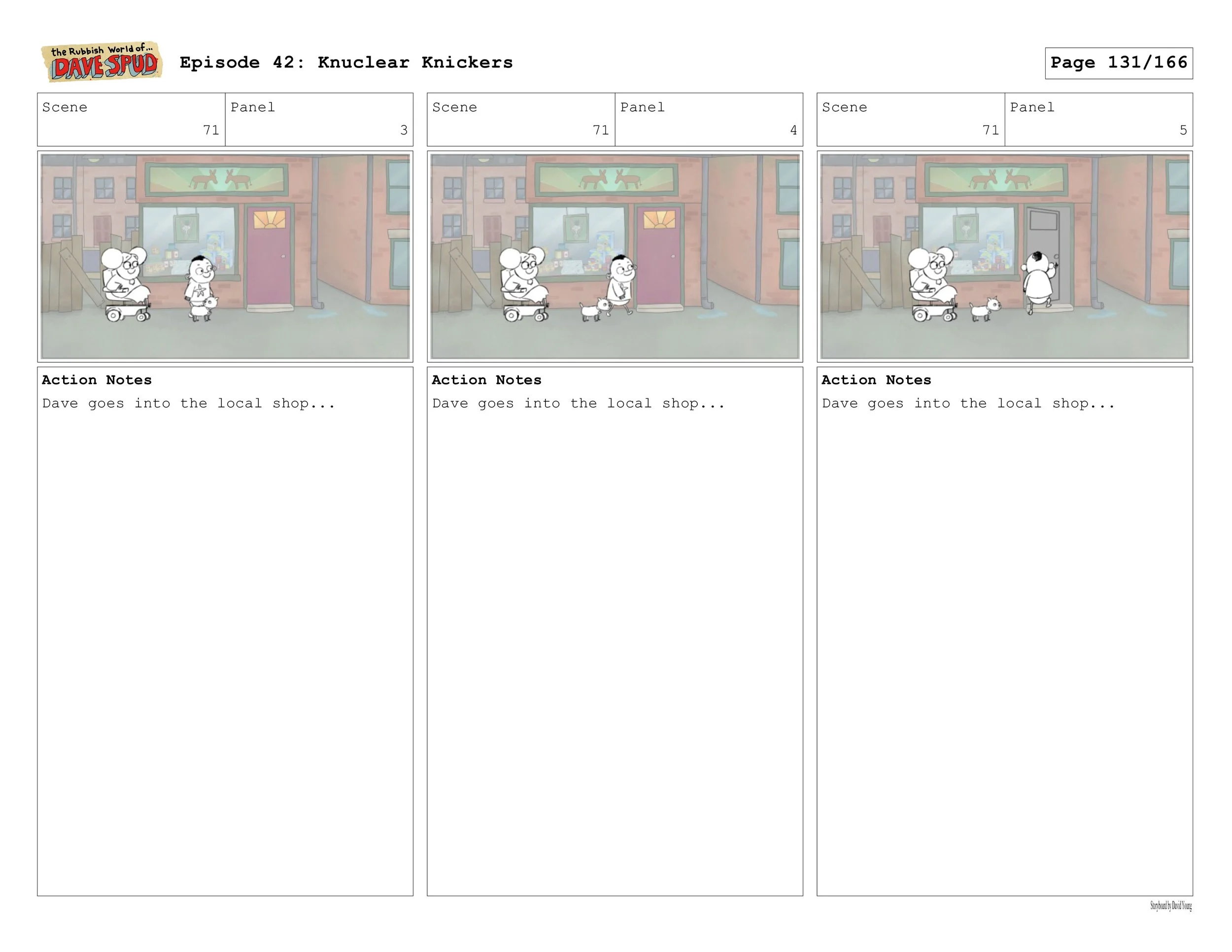Click the Storyboard by David Young credit
This screenshot has height=952, width=1232.
1170,906
